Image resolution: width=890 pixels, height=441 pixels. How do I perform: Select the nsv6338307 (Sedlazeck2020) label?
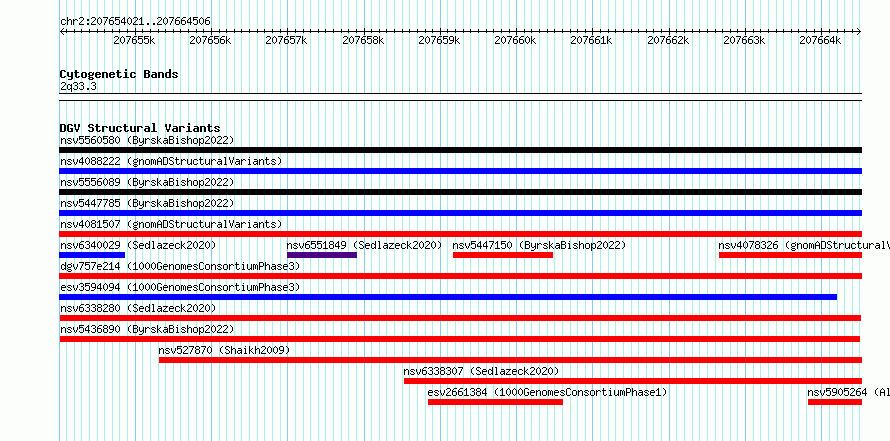(x=481, y=371)
